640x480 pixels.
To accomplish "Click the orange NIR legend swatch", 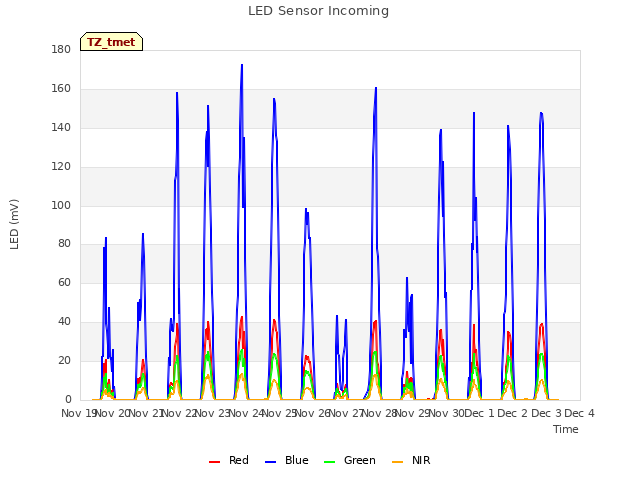I will [x=397, y=462].
